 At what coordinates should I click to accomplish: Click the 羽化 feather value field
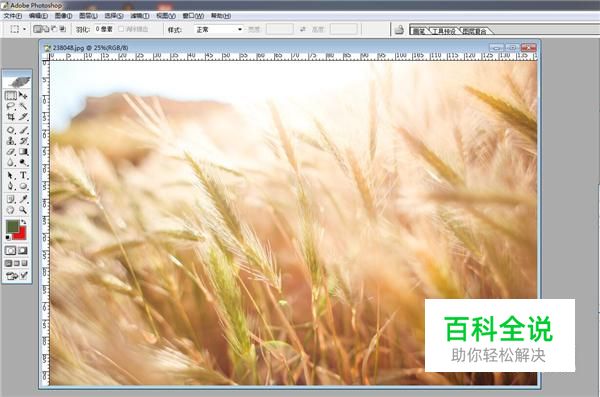click(x=104, y=29)
